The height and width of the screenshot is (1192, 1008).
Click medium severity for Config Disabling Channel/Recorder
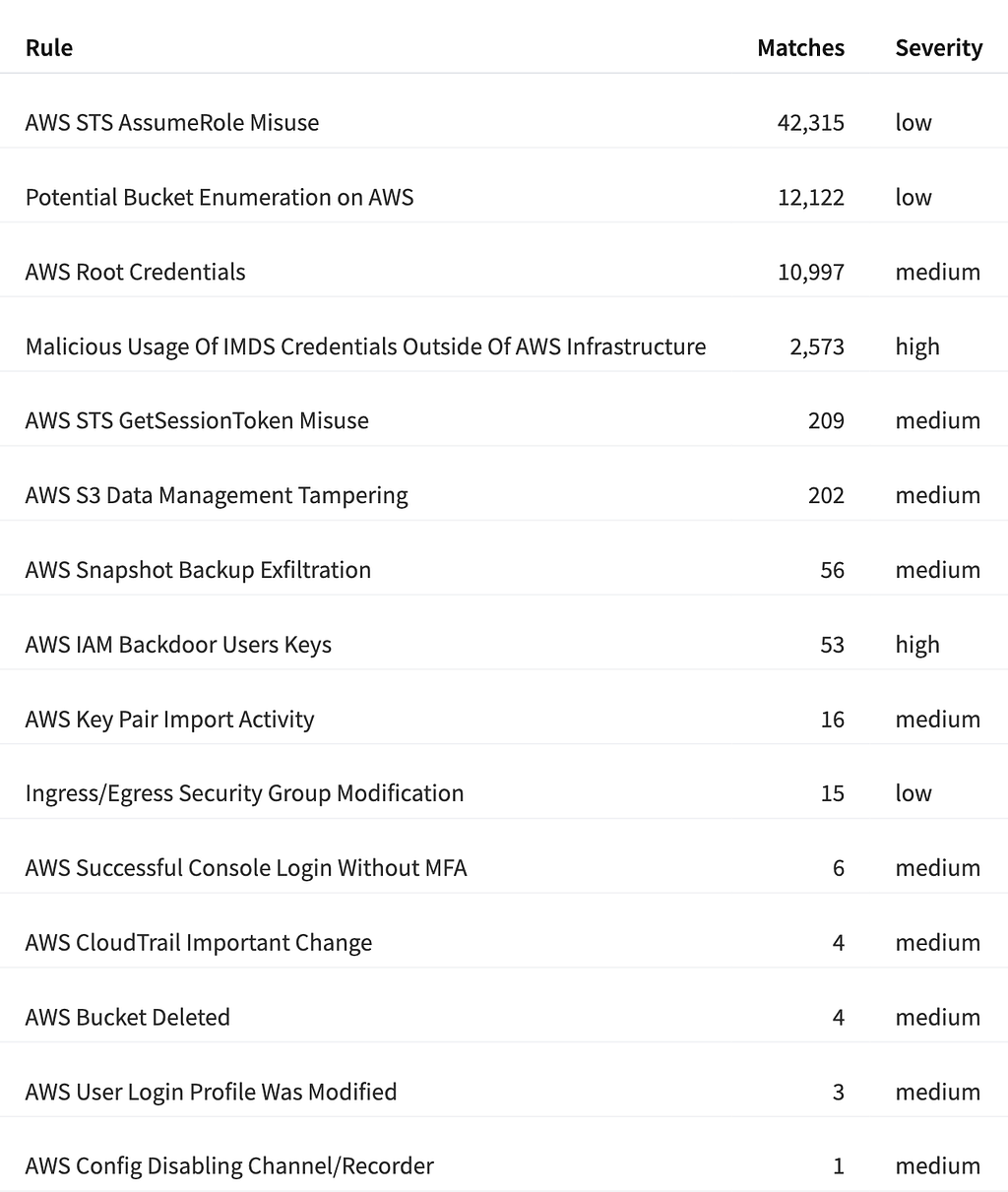[x=938, y=1166]
